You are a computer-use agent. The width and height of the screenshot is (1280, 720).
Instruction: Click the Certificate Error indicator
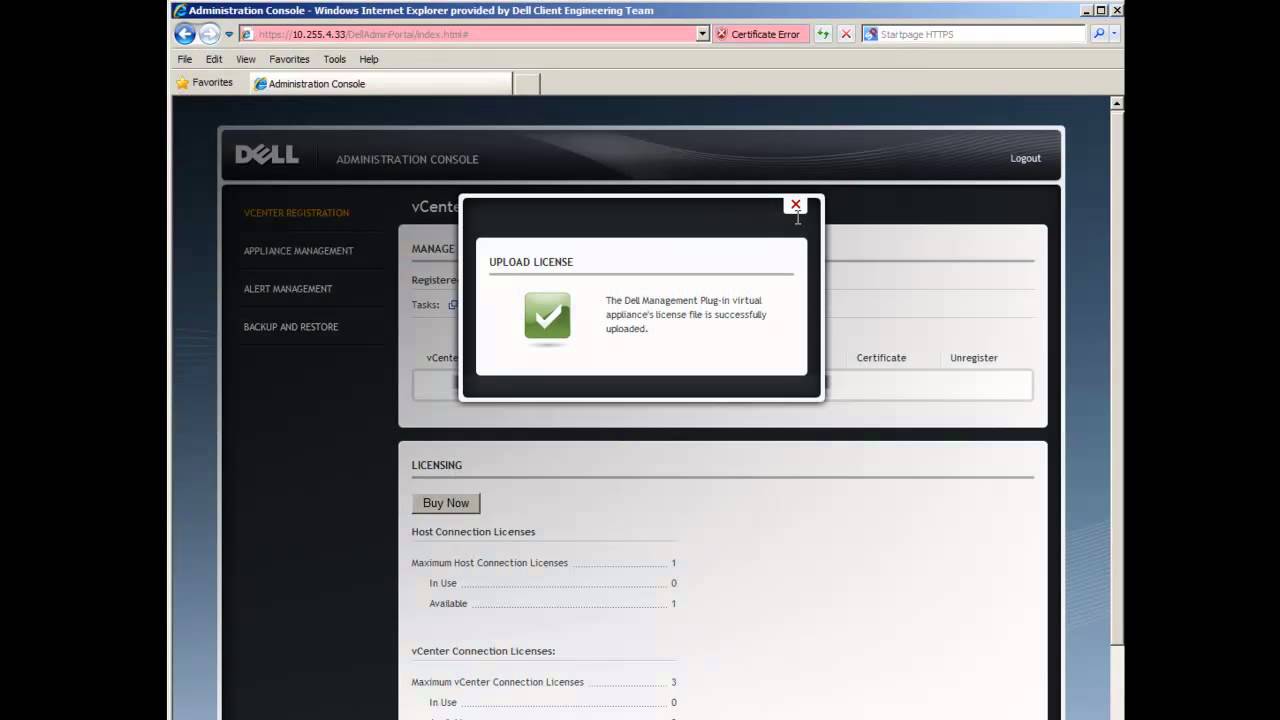coord(759,34)
